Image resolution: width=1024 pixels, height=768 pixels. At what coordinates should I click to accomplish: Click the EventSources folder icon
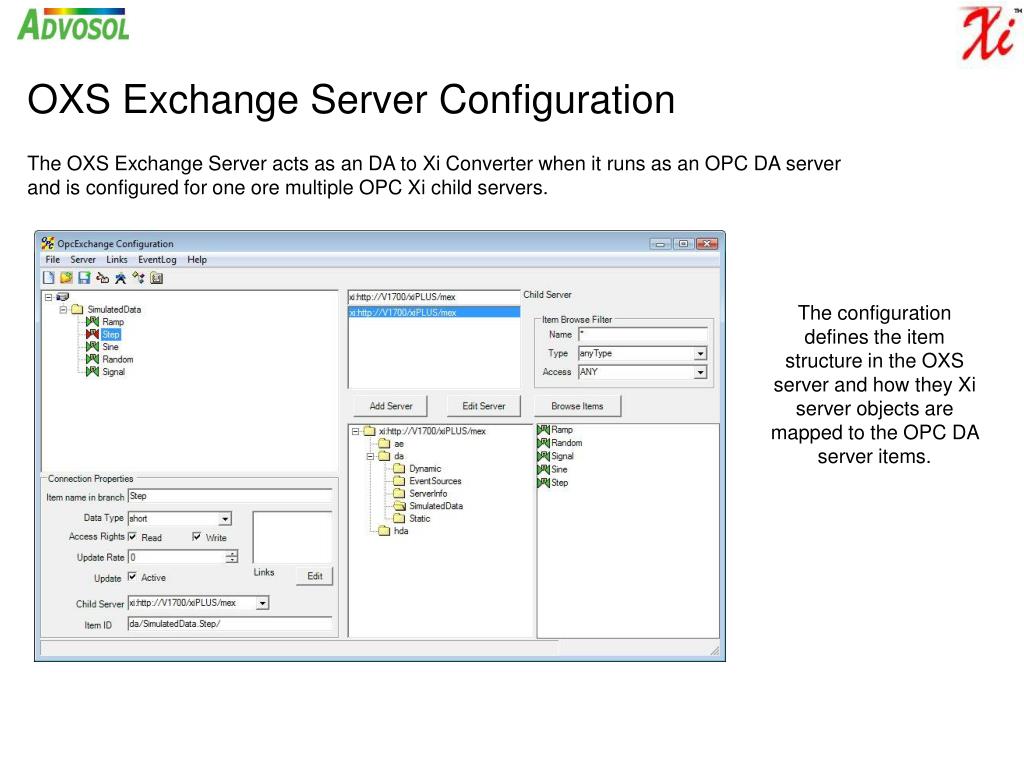[399, 481]
